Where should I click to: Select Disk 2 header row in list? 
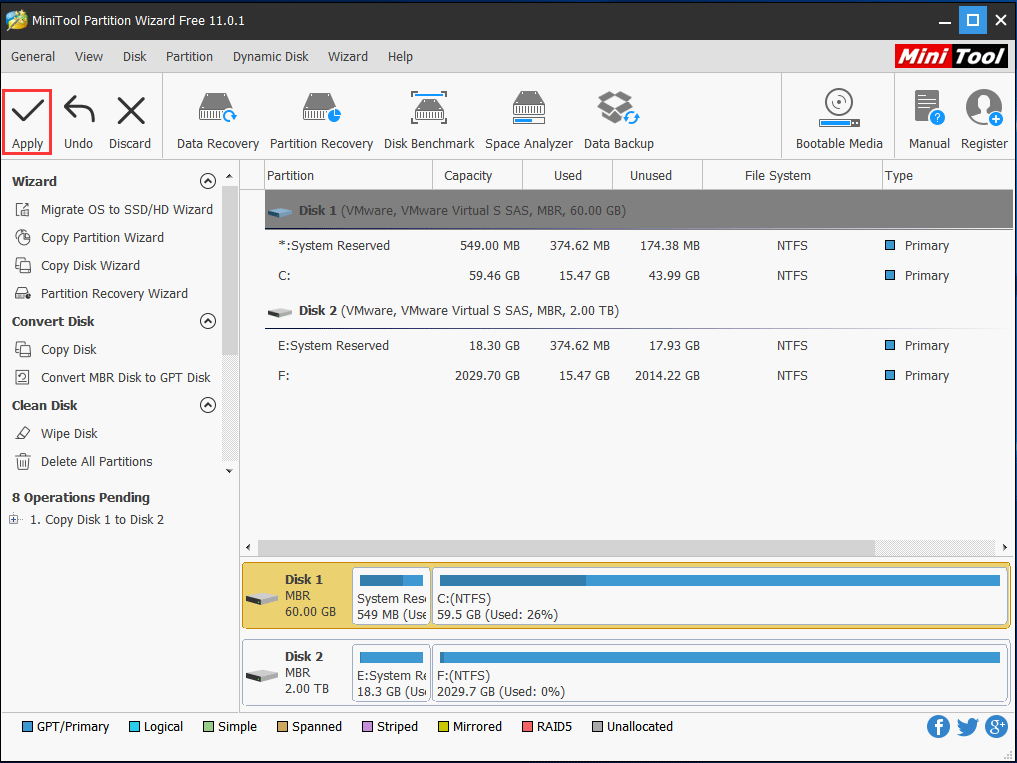pyautogui.click(x=638, y=311)
